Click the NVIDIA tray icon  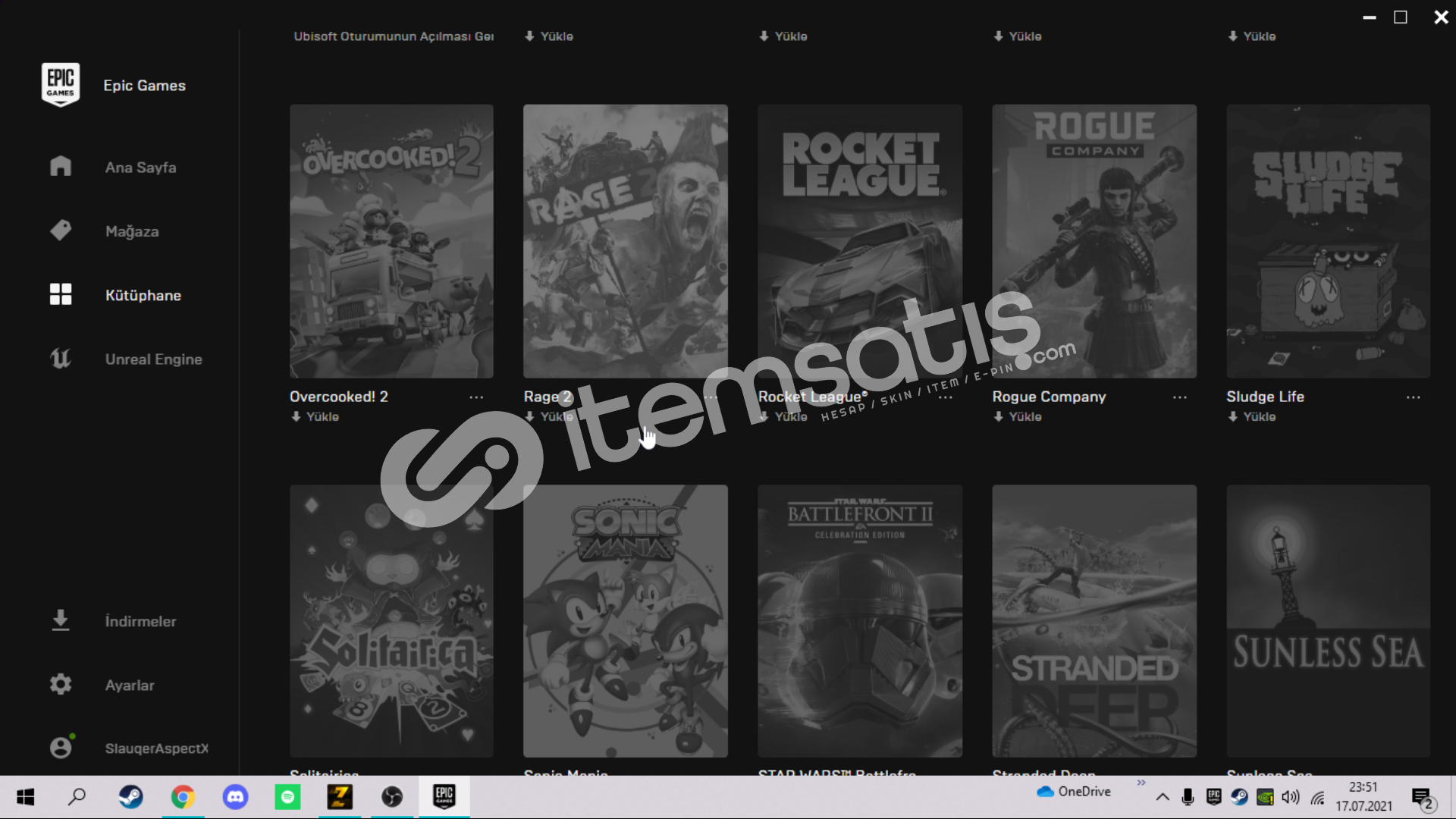(x=1265, y=797)
